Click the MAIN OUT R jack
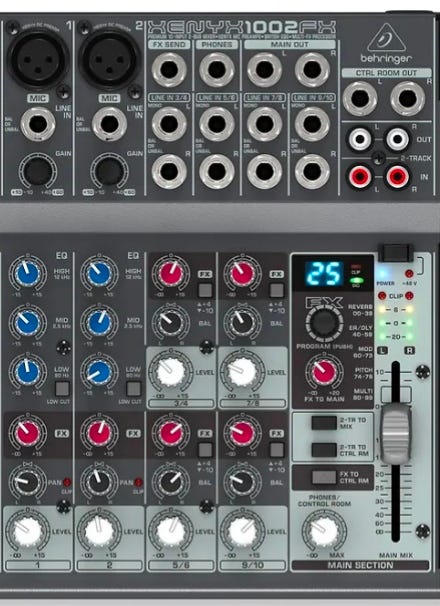 [x=312, y=70]
